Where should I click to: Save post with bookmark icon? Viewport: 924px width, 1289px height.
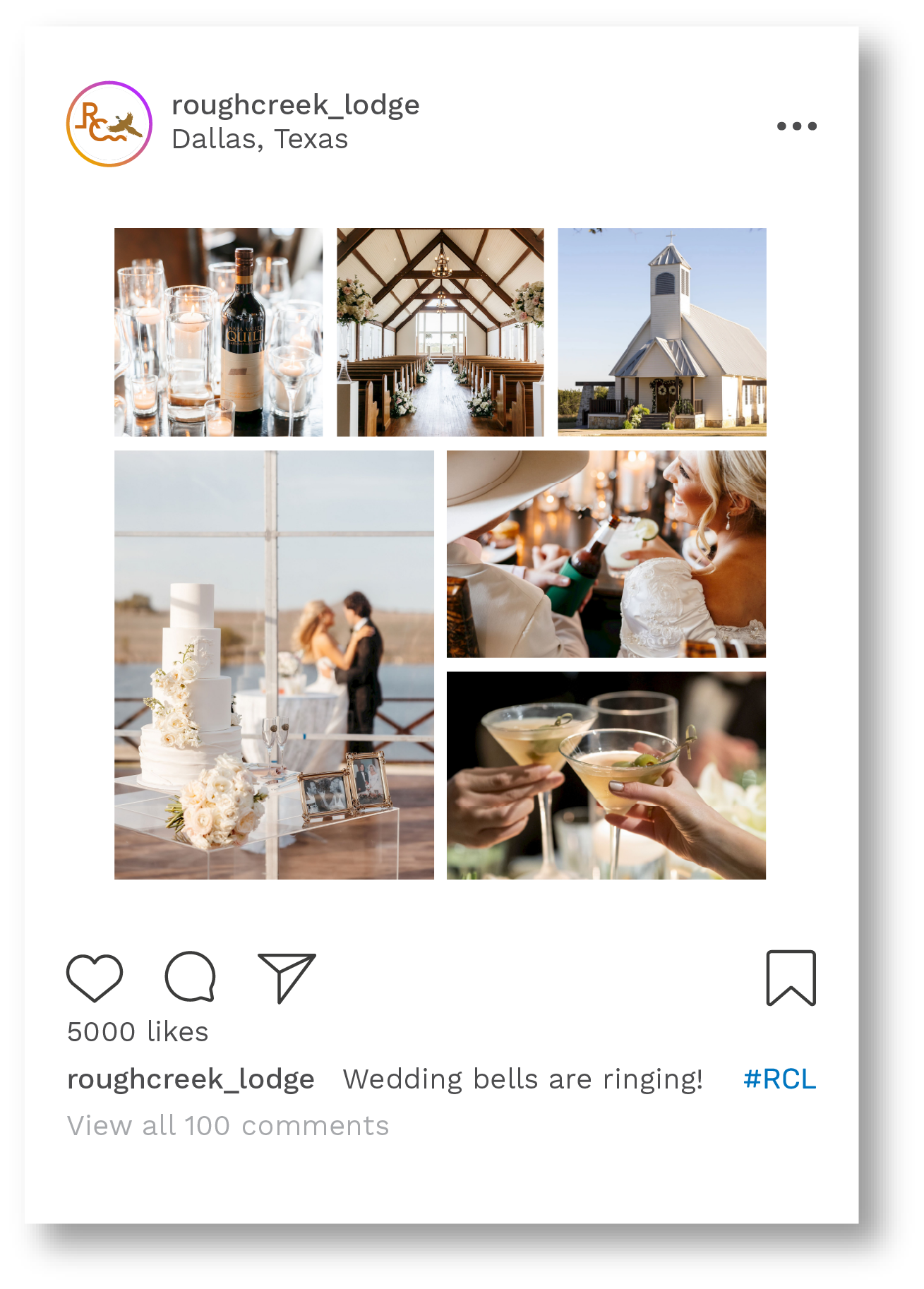[x=791, y=978]
